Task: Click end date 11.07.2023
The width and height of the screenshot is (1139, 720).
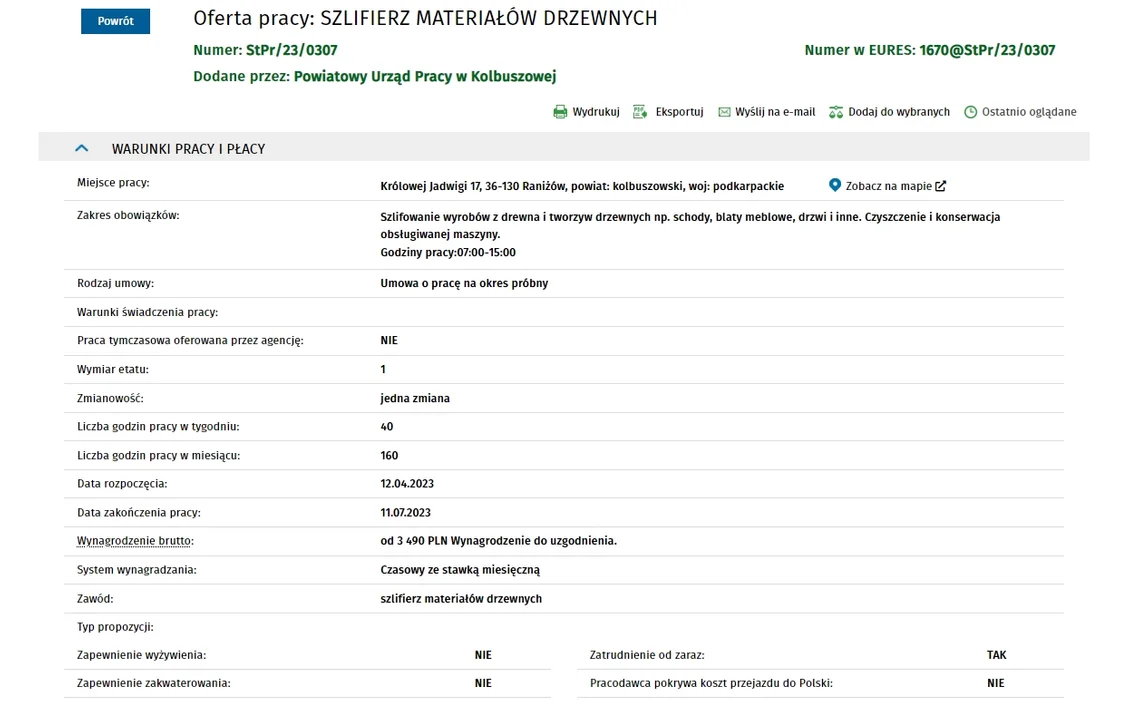Action: tap(405, 512)
